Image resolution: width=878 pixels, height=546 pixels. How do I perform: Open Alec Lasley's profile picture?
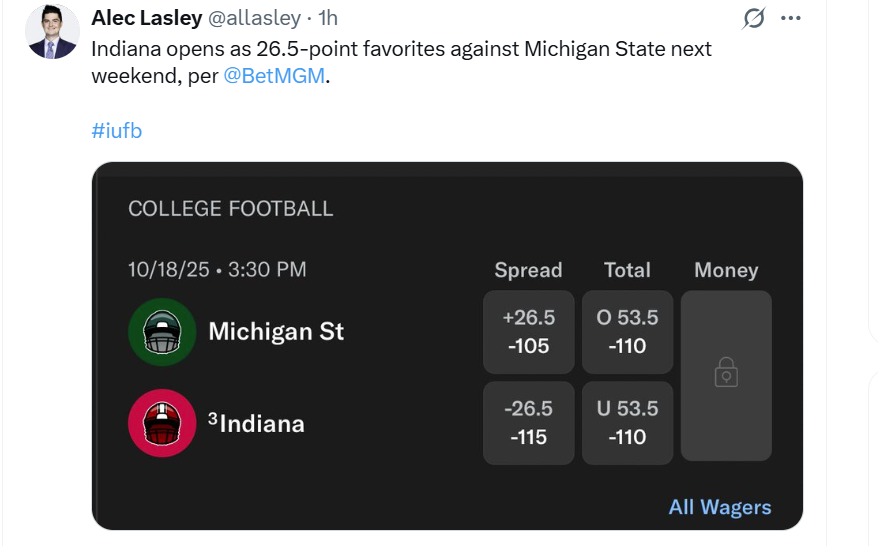[52, 31]
